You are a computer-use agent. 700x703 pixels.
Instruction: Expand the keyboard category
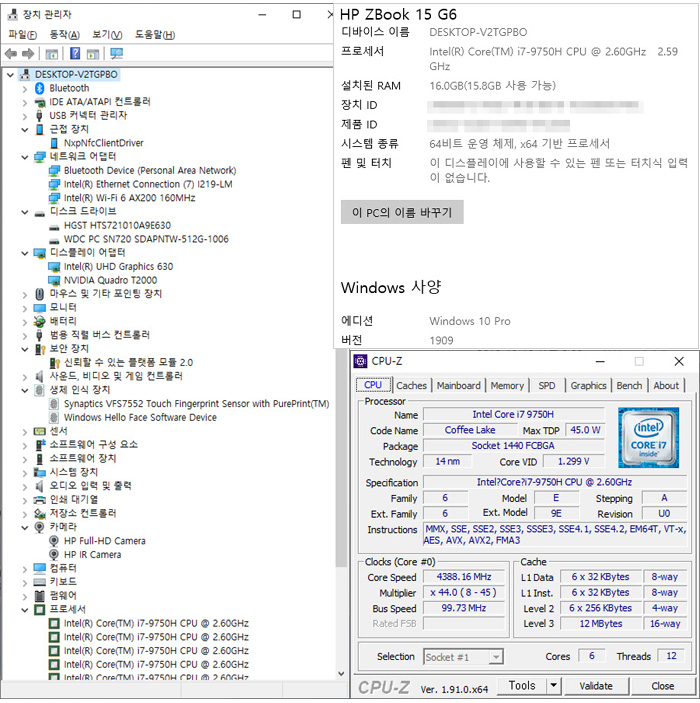(x=25, y=582)
